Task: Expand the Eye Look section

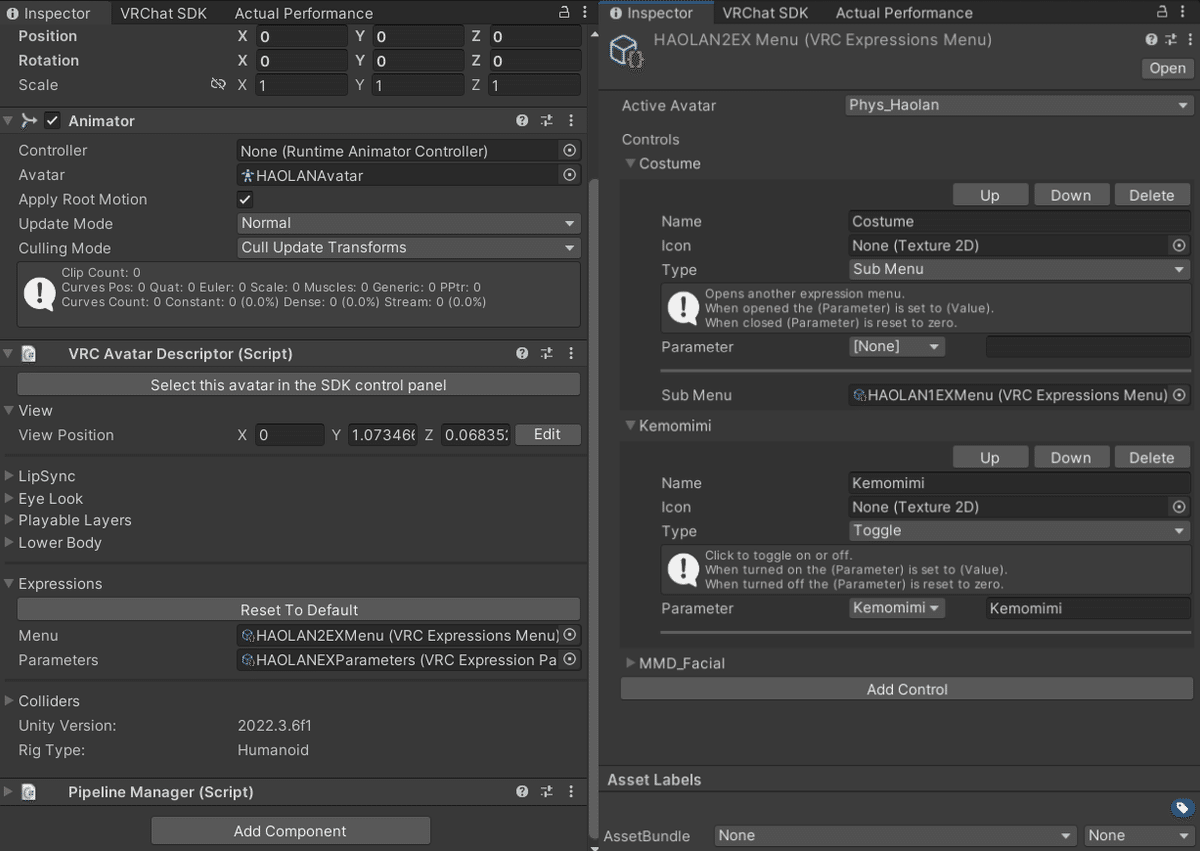Action: pyautogui.click(x=10, y=499)
